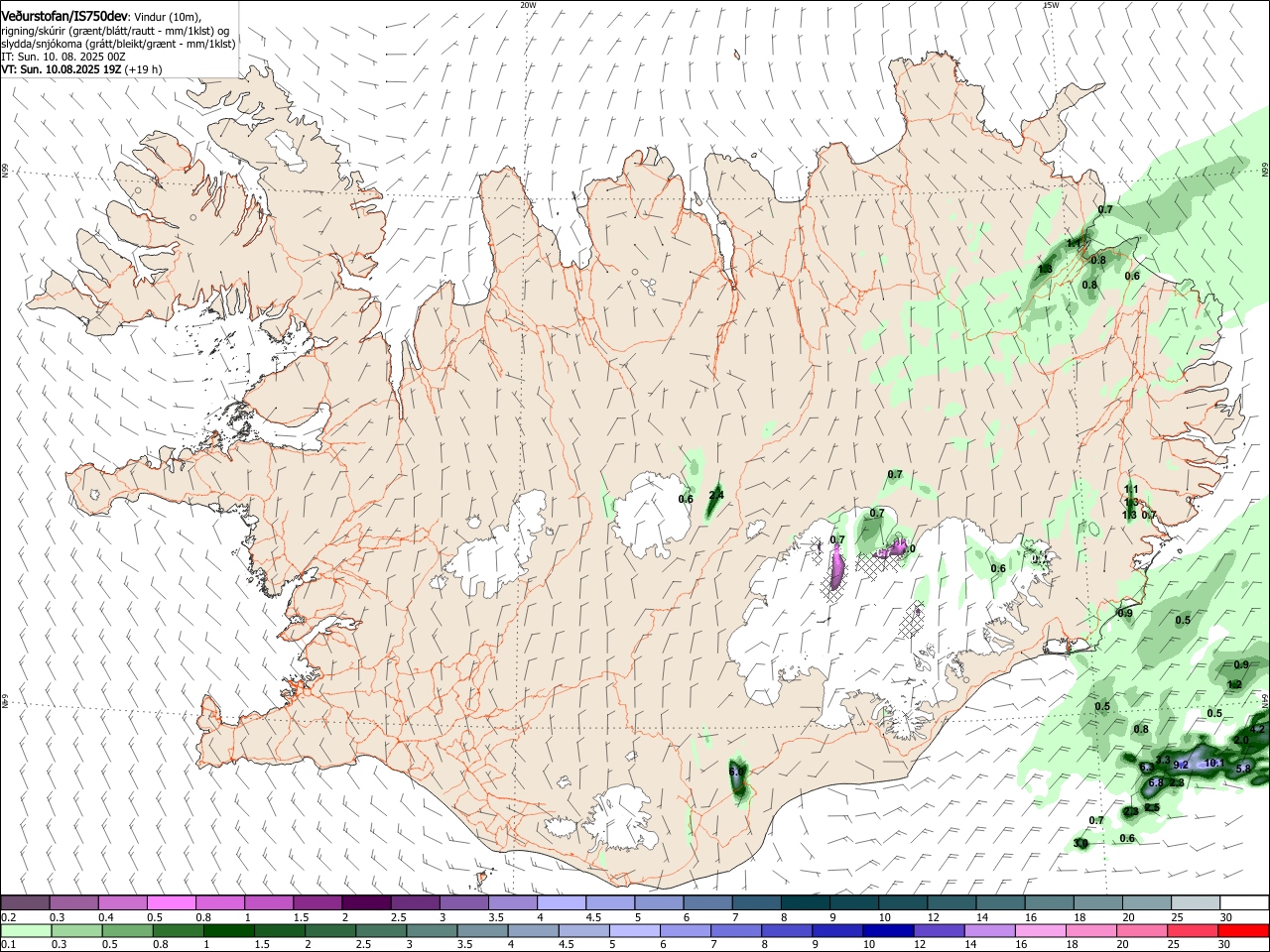Click the 4.2 precipitation value

tap(1257, 729)
